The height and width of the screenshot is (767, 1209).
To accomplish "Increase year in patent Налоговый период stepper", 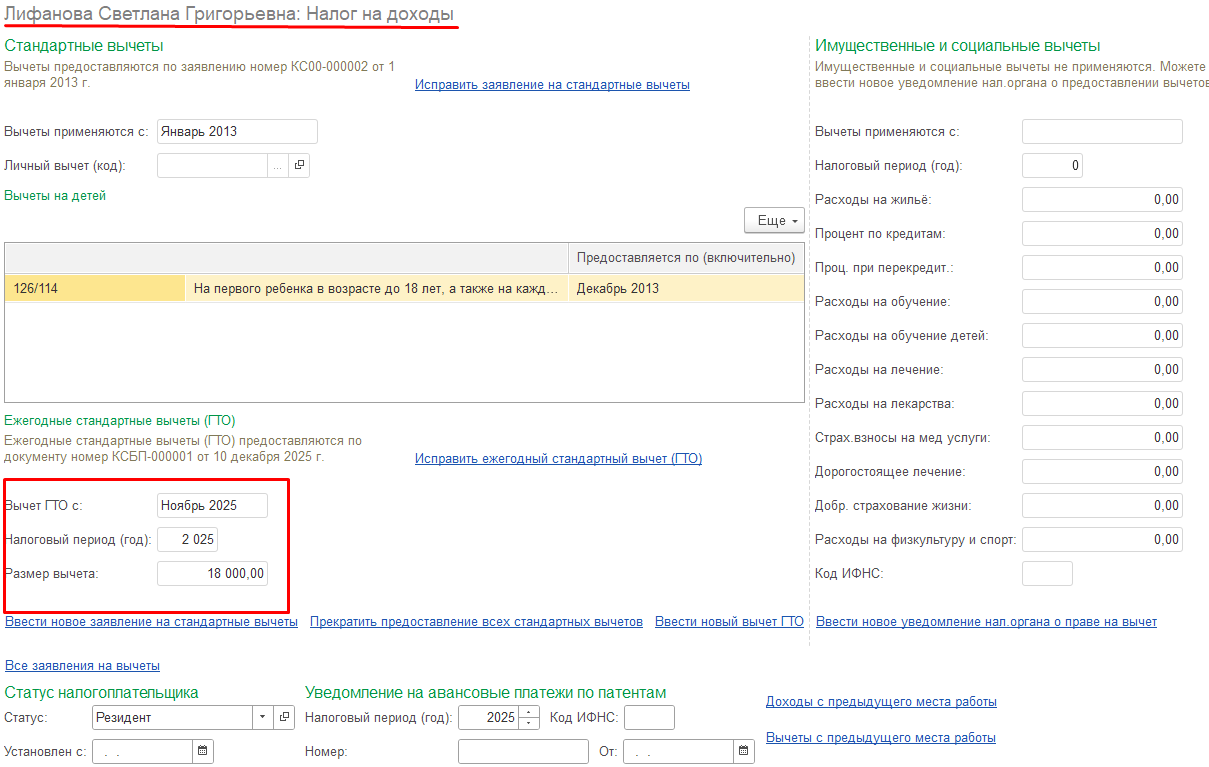I will tap(529, 712).
